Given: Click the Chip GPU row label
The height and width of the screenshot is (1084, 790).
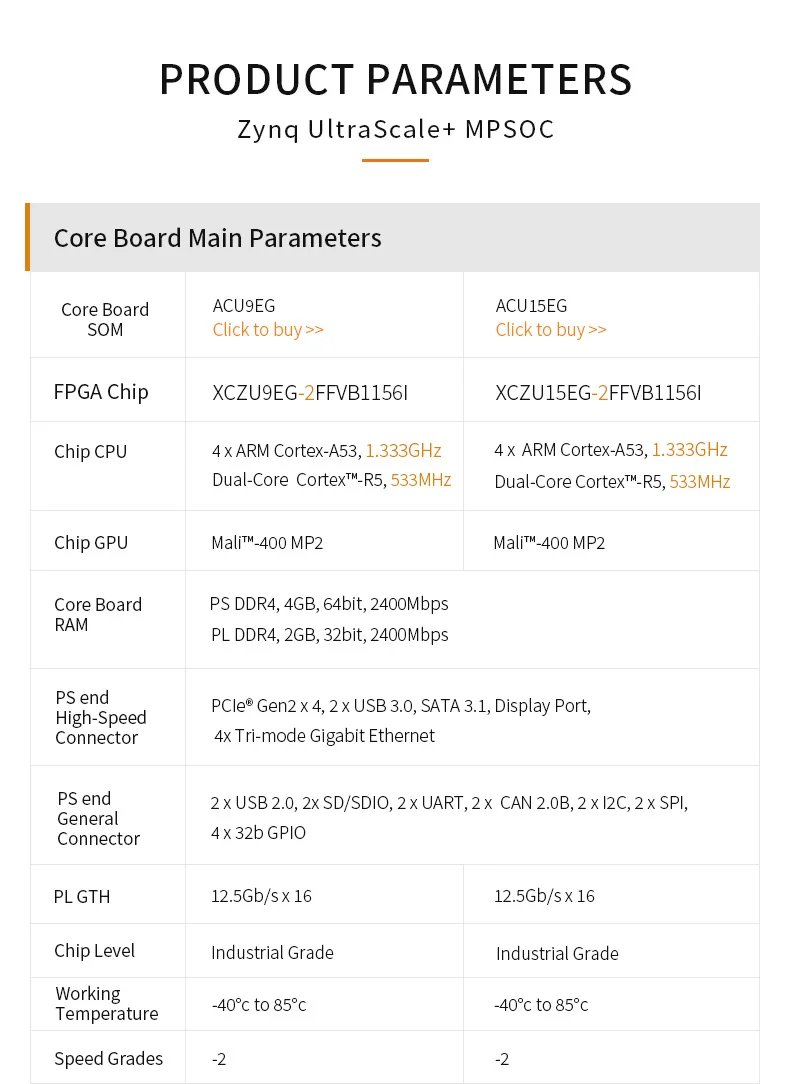Looking at the screenshot, I should tap(91, 543).
